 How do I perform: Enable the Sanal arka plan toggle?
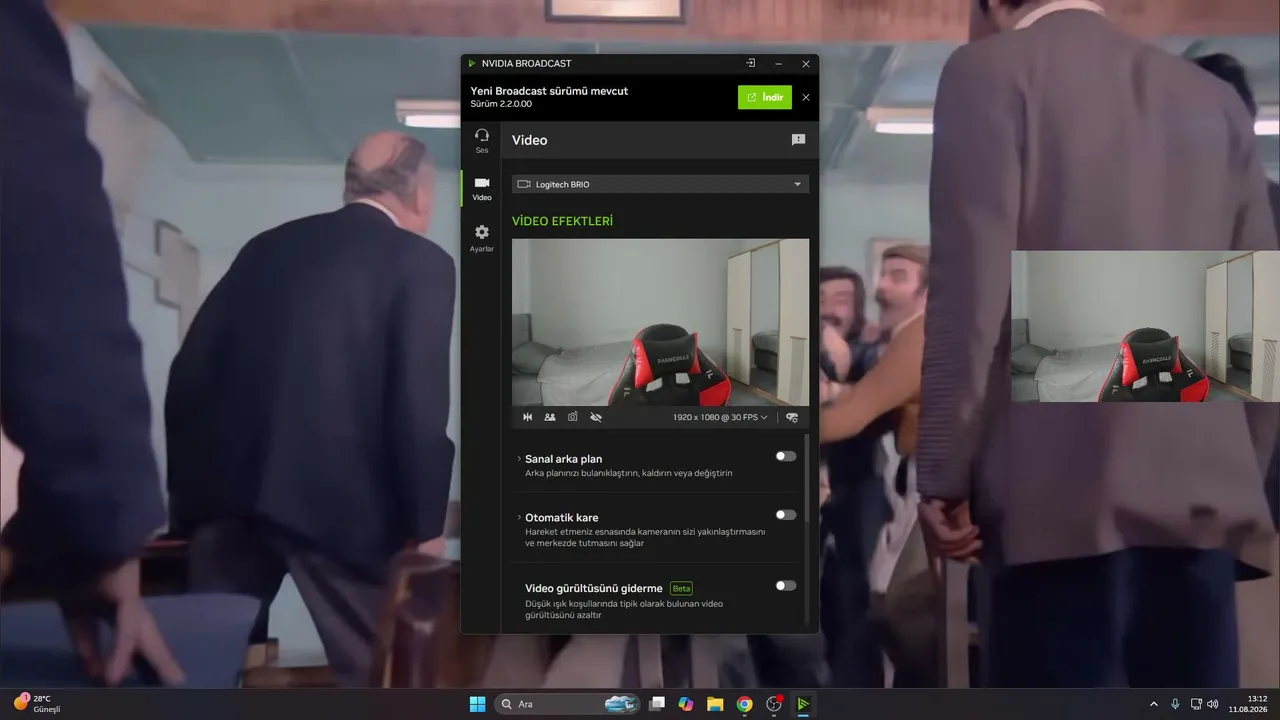(x=786, y=456)
